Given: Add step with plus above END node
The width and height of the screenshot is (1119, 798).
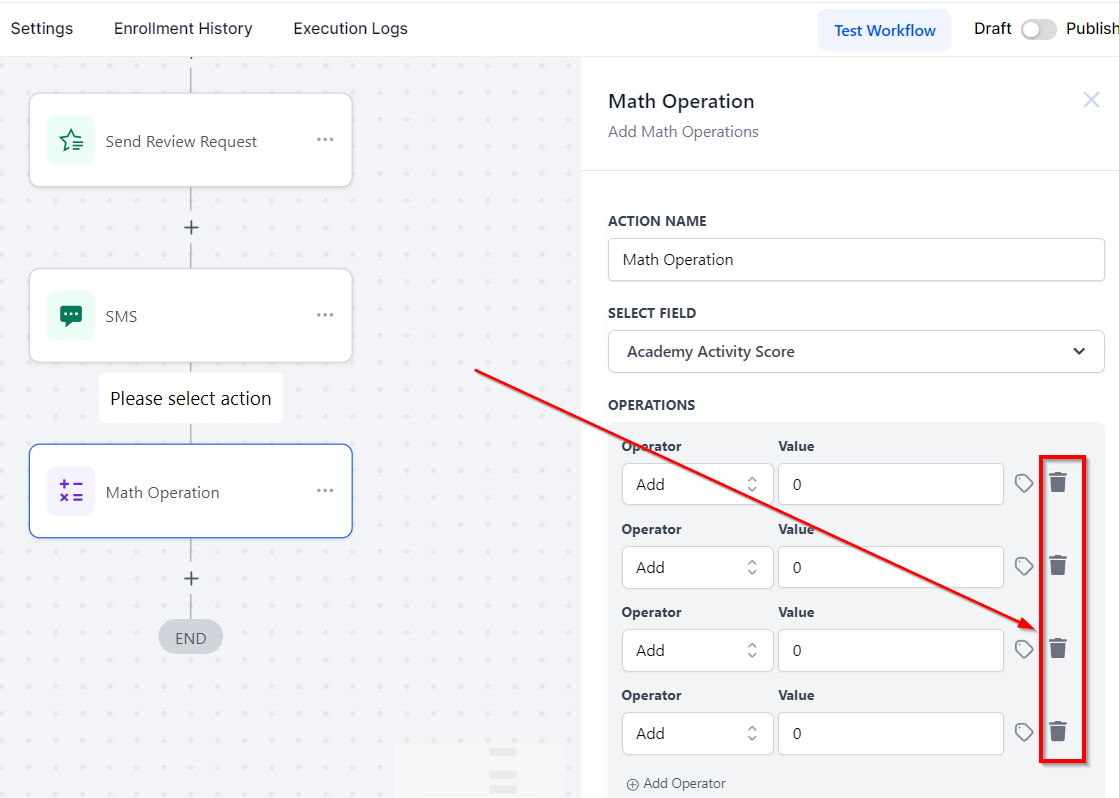Looking at the screenshot, I should (191, 578).
